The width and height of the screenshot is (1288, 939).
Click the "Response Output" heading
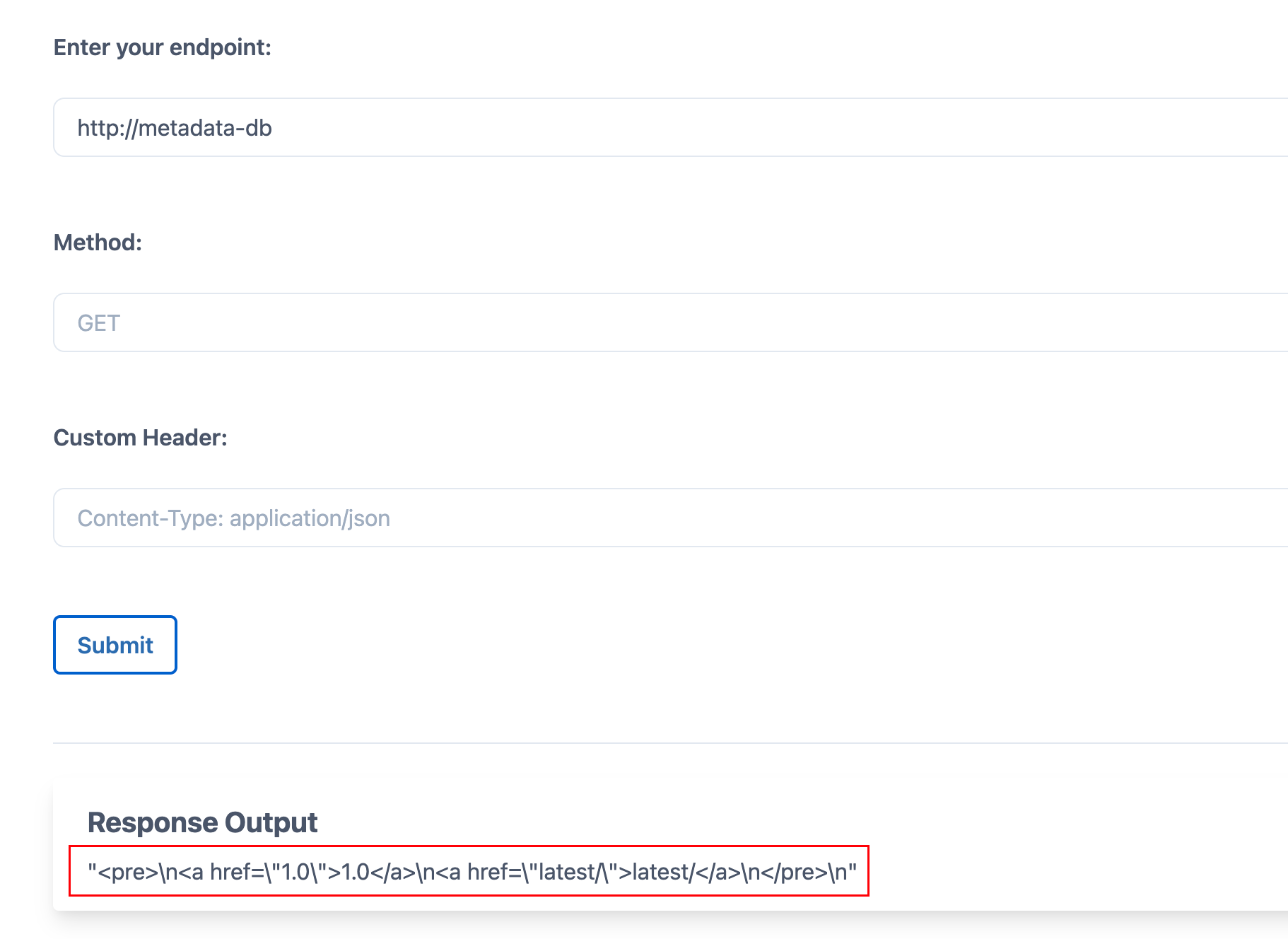[202, 822]
